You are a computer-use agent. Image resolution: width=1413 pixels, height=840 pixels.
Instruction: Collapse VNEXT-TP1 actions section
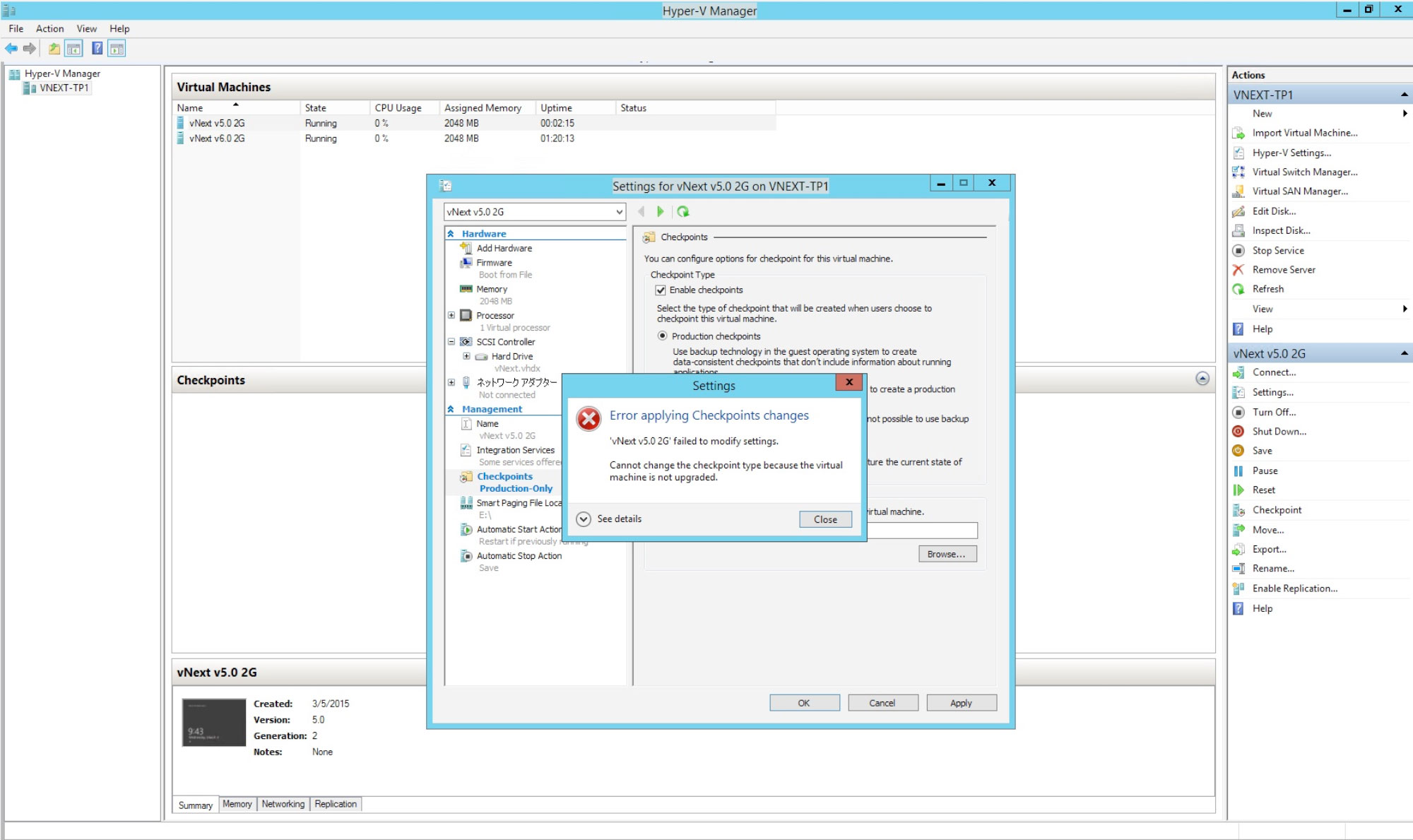point(1404,95)
